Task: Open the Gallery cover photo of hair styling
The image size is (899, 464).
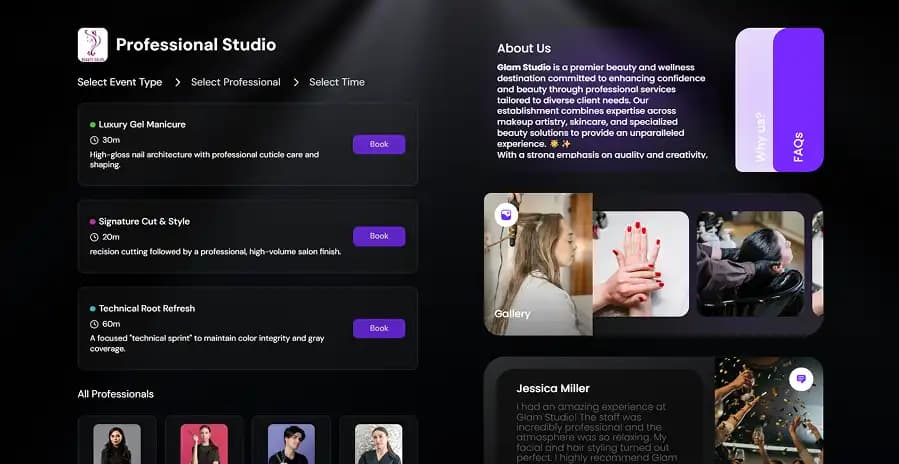Action: pyautogui.click(x=538, y=264)
